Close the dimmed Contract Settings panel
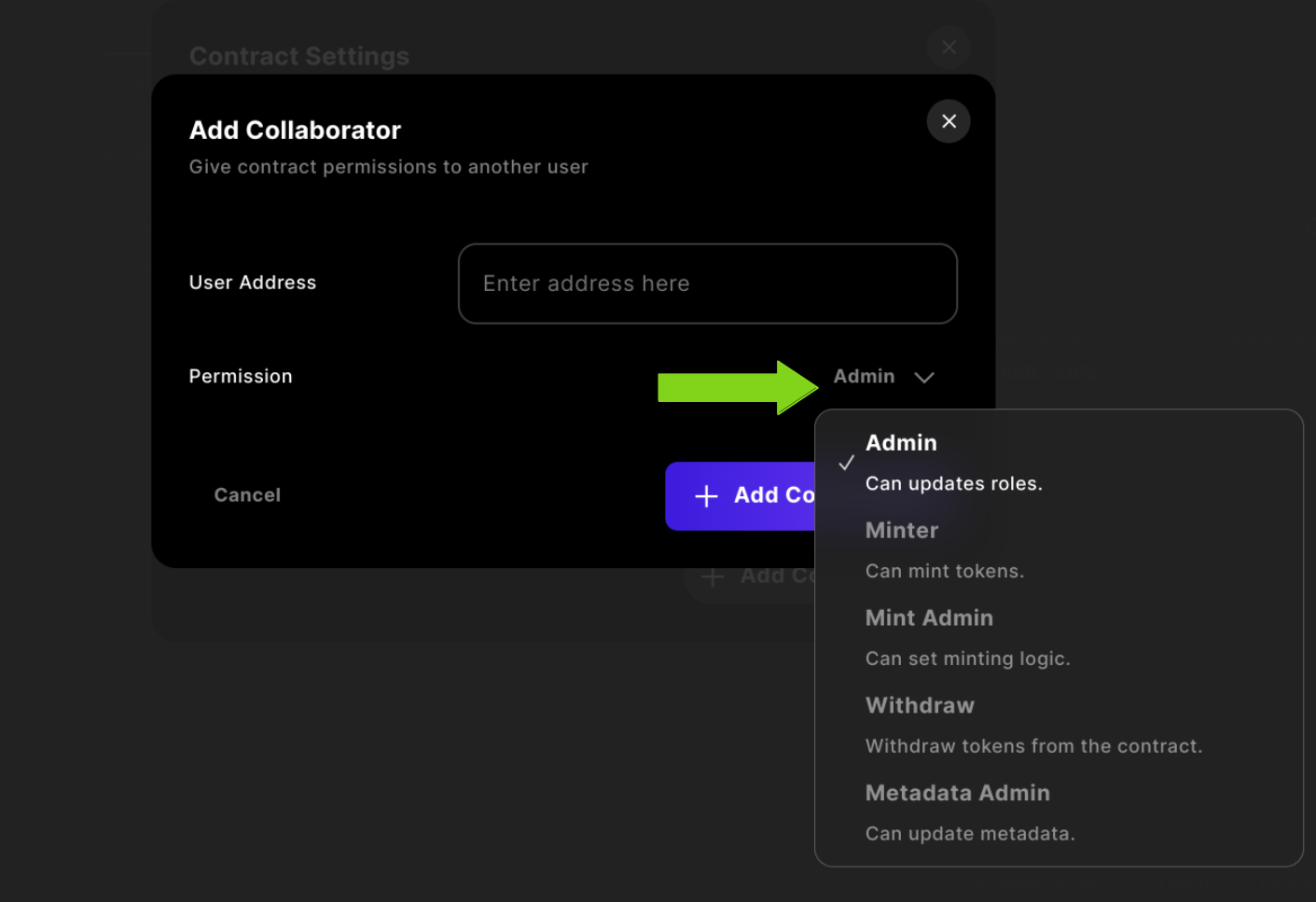 (x=949, y=48)
